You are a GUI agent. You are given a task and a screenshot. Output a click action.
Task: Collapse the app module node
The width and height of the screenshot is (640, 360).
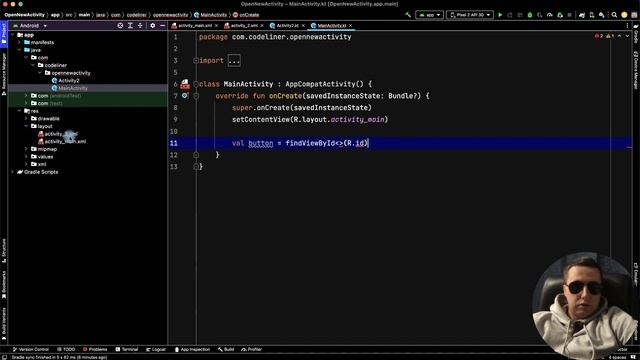(x=12, y=35)
